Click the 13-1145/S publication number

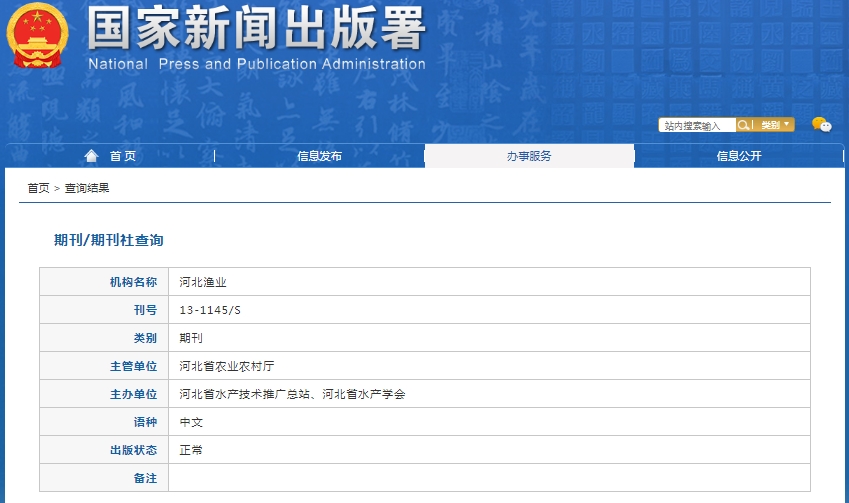[x=210, y=310]
